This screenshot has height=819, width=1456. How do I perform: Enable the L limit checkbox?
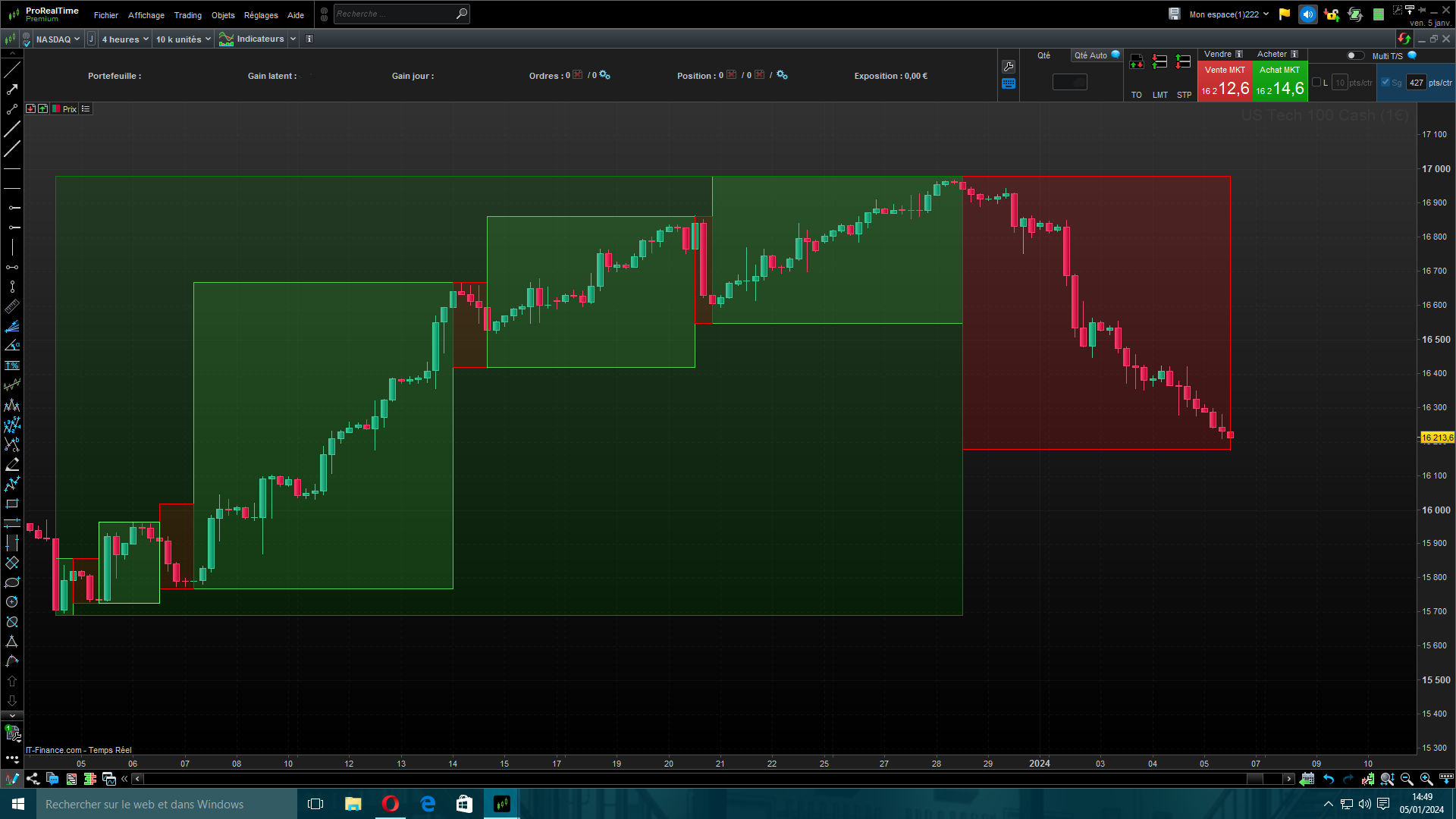tap(1316, 83)
